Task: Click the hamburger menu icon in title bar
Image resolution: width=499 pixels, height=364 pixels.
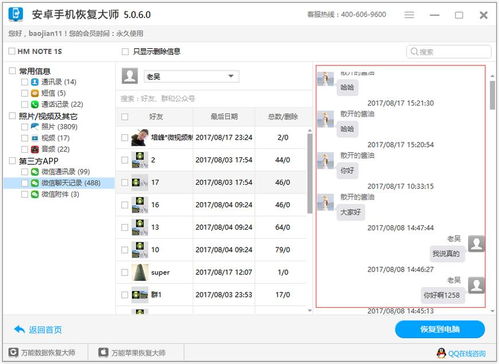Action: click(x=409, y=15)
